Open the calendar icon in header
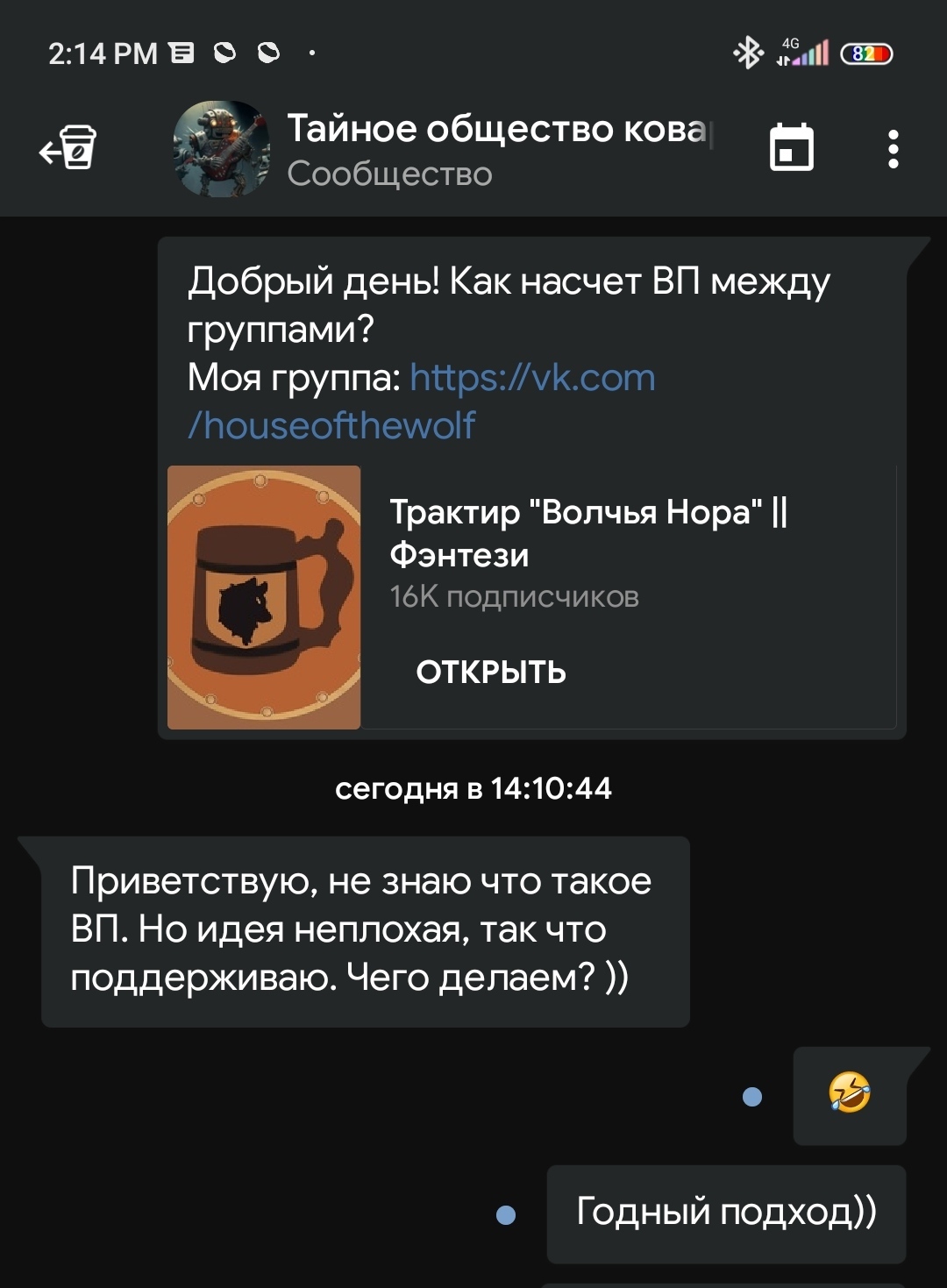Image resolution: width=947 pixels, height=1288 pixels. [792, 147]
